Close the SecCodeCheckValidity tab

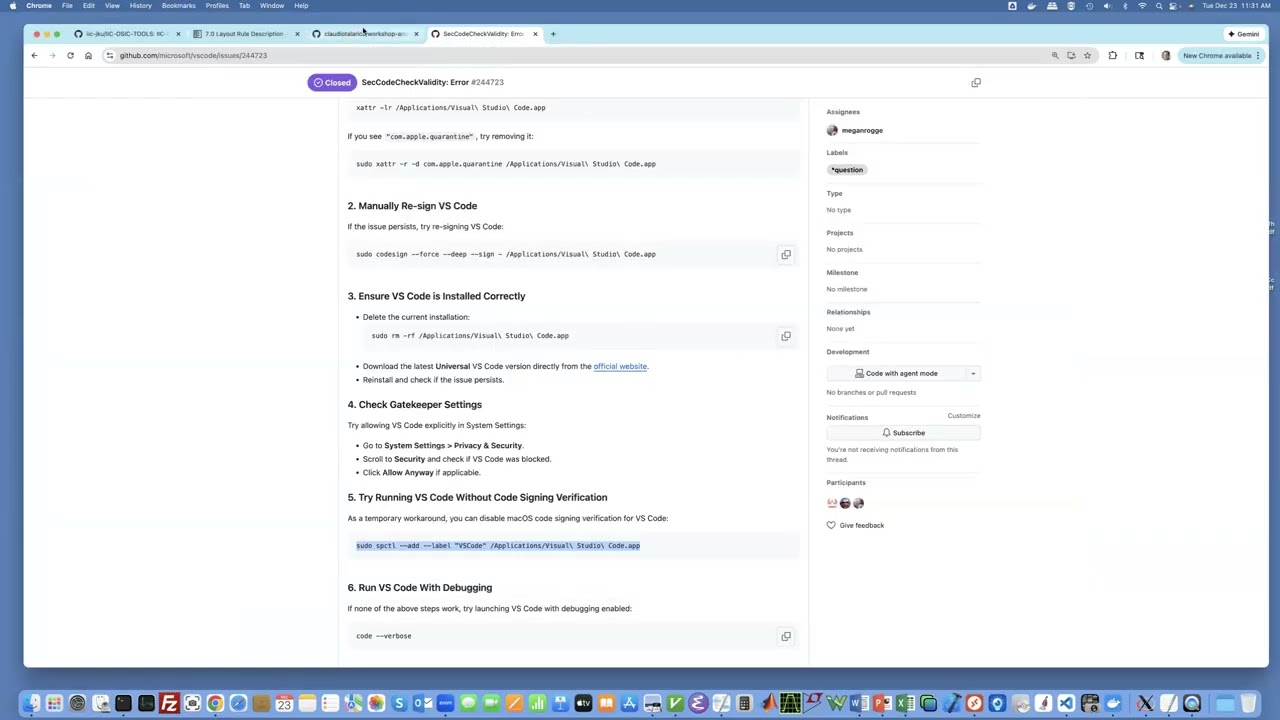(535, 34)
